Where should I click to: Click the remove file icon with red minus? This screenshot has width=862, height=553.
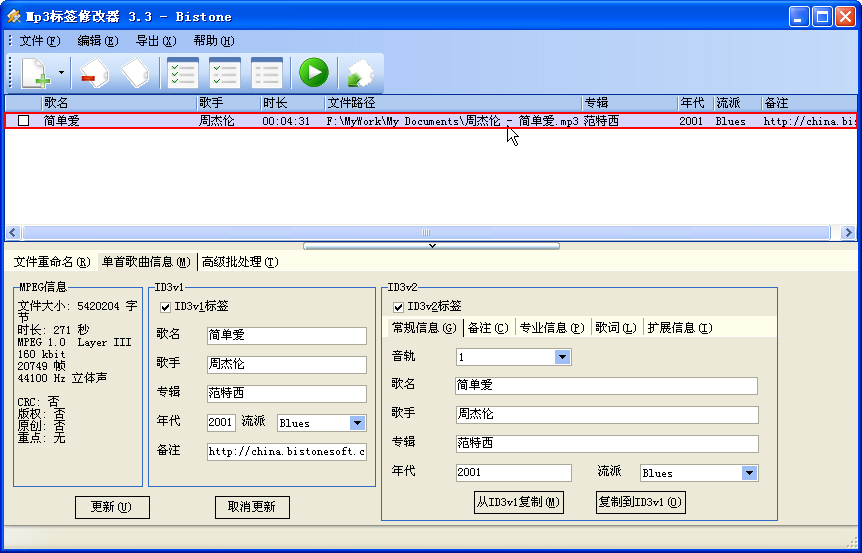pos(93,74)
